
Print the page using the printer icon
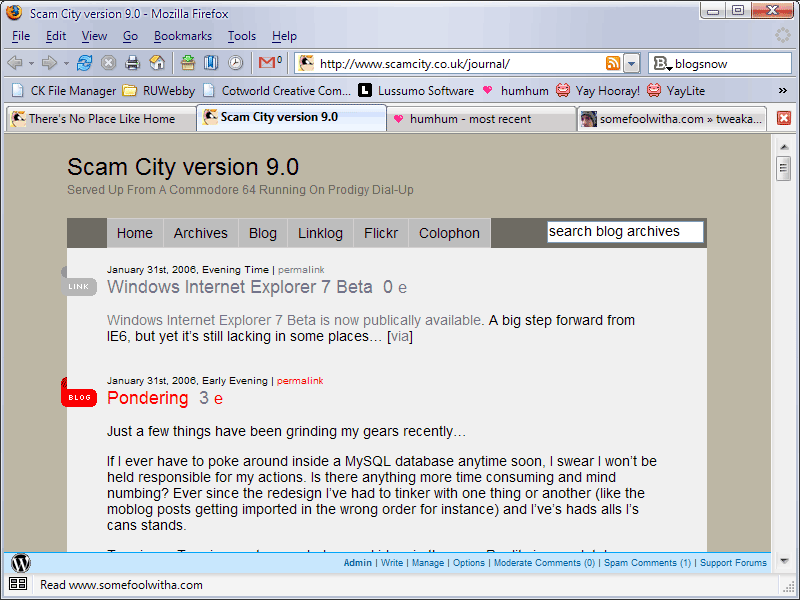point(133,63)
